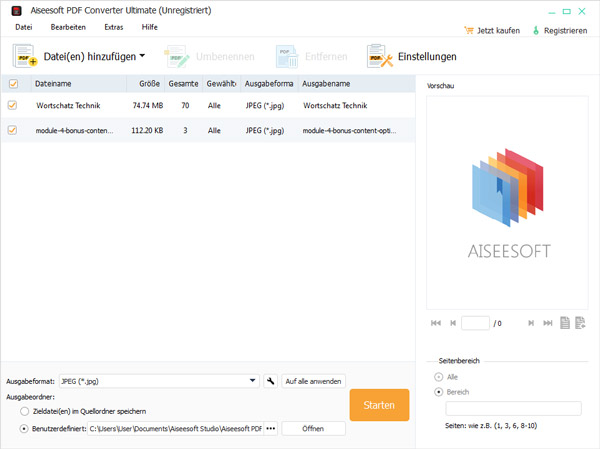The height and width of the screenshot is (449, 600).
Task: Open output format settings wrench icon
Action: pos(270,381)
